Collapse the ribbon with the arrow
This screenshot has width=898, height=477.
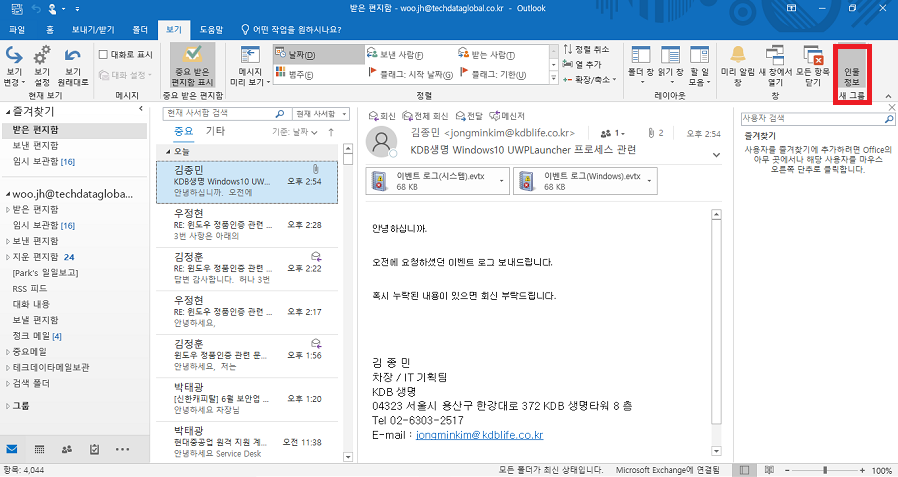(888, 96)
